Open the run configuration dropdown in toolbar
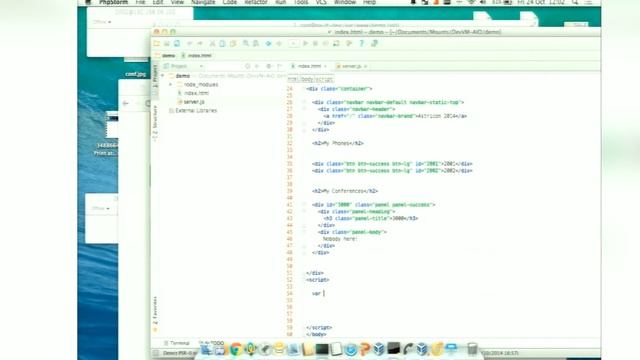Screen dimensions: 640x360 click(x=293, y=43)
